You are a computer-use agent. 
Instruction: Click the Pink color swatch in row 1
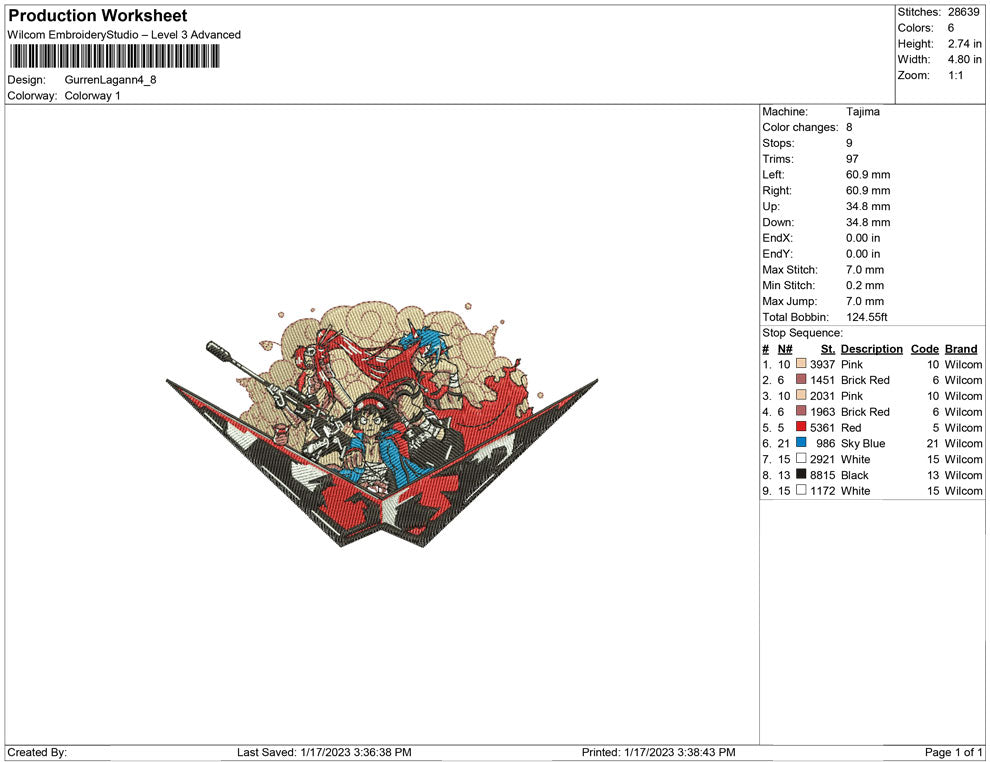point(801,364)
